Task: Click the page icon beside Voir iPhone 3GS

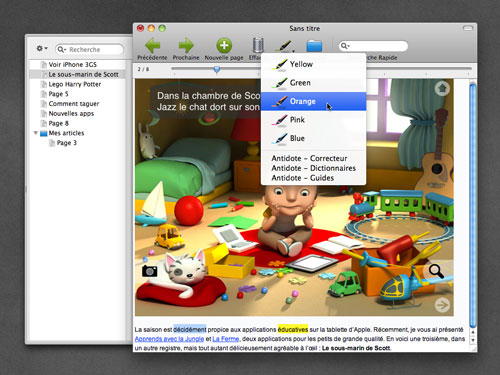Action: pyautogui.click(x=43, y=65)
